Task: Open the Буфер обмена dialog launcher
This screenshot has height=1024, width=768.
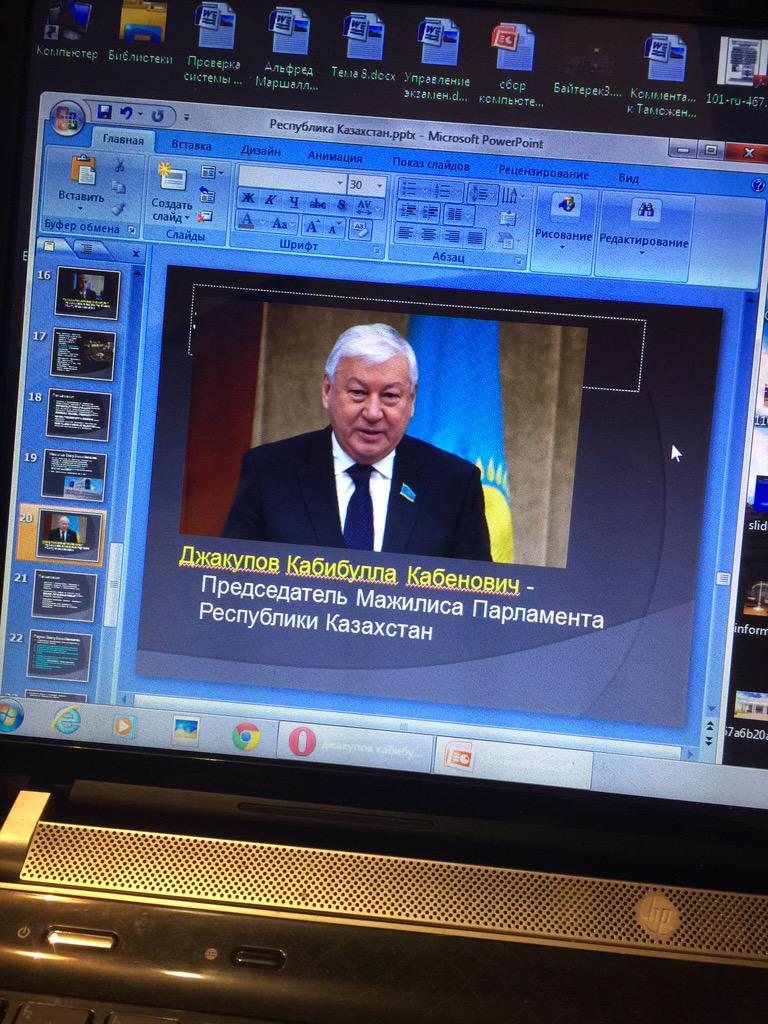Action: [x=131, y=230]
